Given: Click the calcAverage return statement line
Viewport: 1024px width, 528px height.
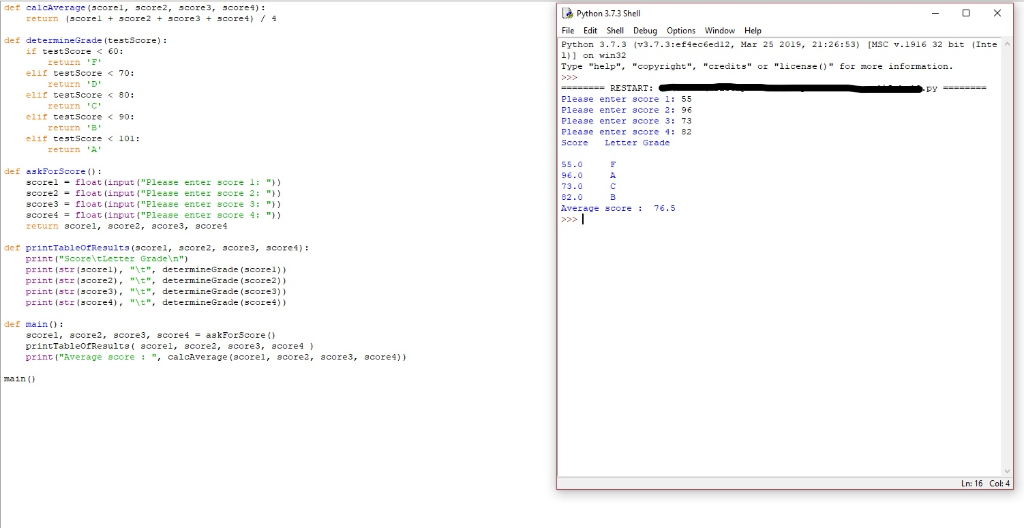Looking at the screenshot, I should click(151, 19).
